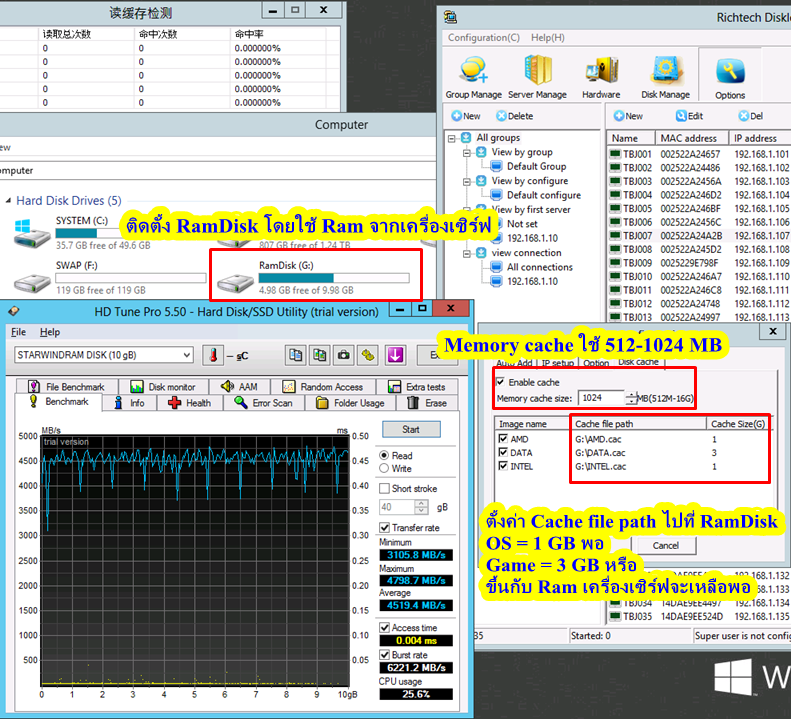This screenshot has width=791, height=719.
Task: Select the Write radio button
Action: [384, 468]
